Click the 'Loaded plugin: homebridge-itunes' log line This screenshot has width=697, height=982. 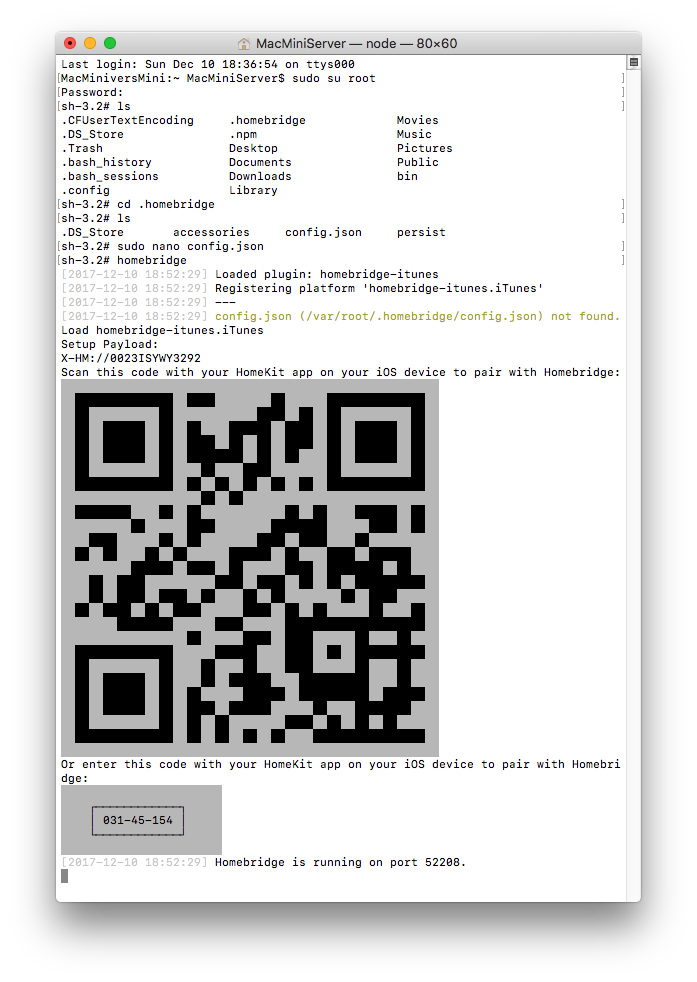326,274
